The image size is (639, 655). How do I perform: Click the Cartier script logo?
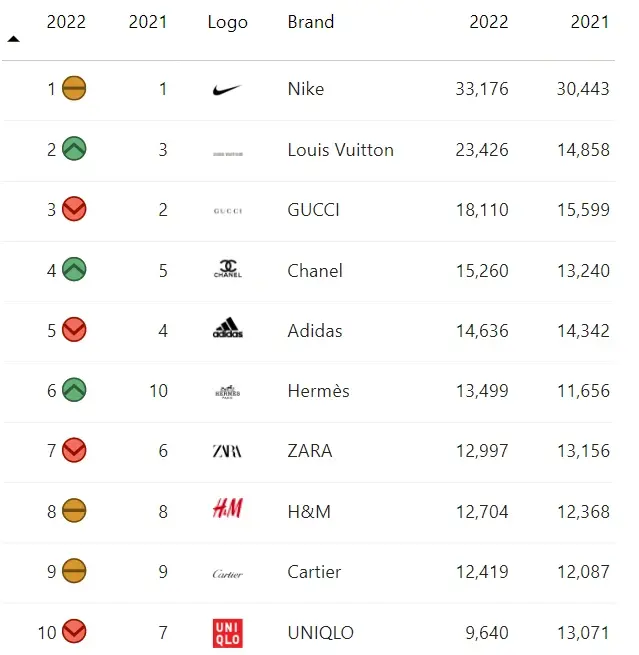point(228,574)
